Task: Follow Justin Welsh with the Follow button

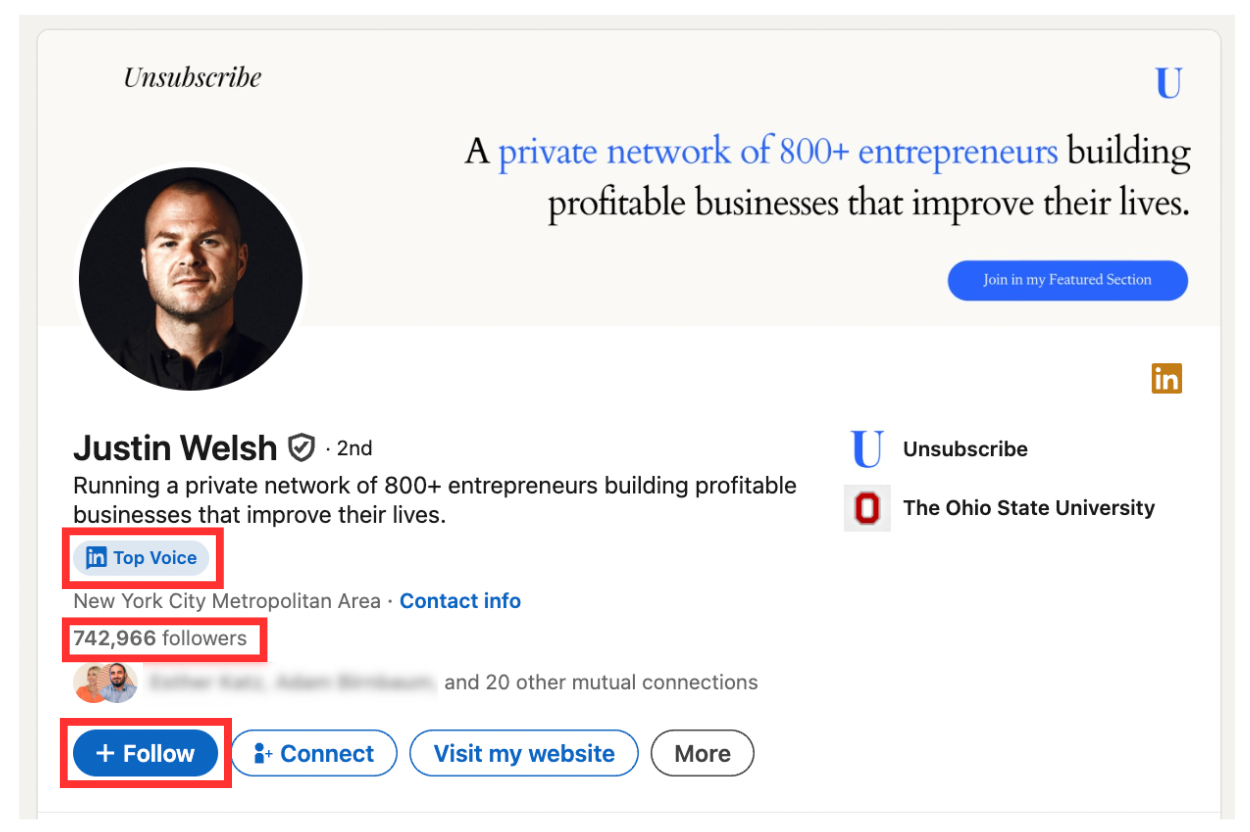Action: pos(146,754)
